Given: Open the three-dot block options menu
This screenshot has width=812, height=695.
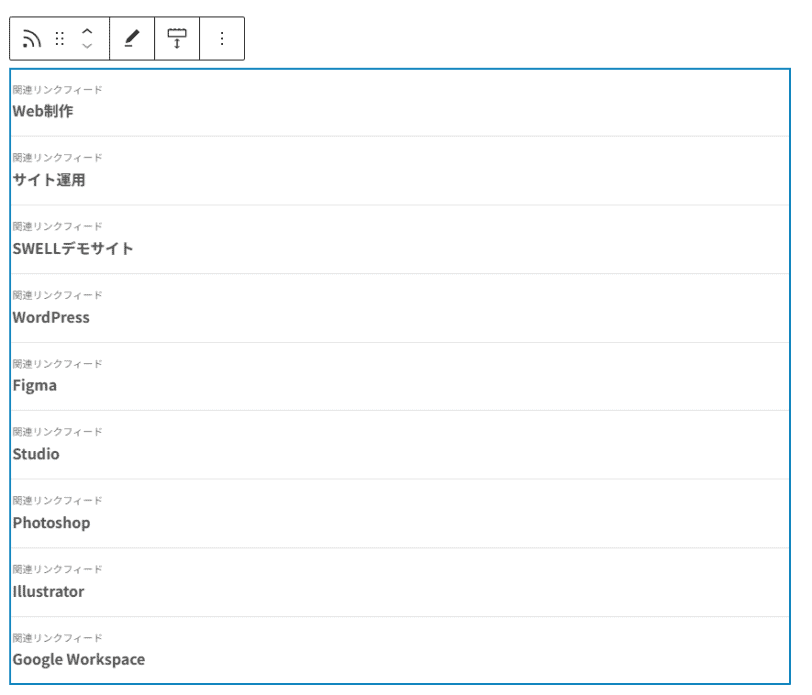Looking at the screenshot, I should (222, 39).
